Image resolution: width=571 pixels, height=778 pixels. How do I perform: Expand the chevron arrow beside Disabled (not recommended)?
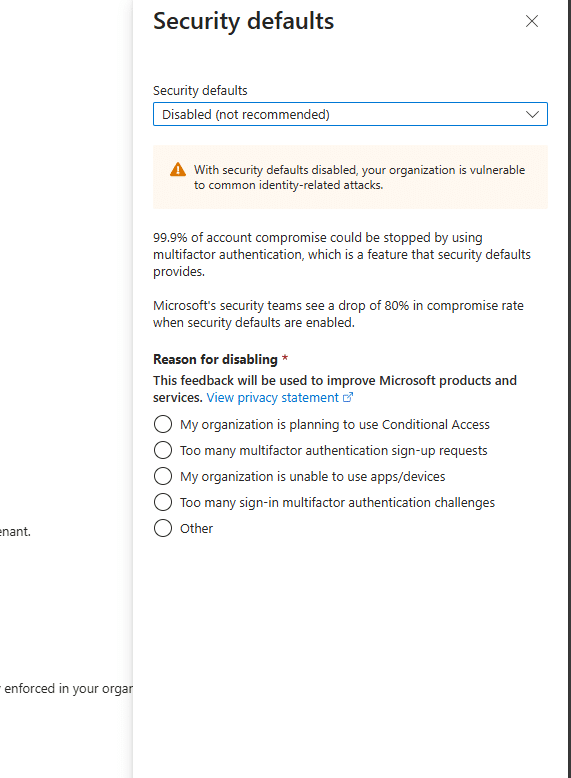click(532, 115)
